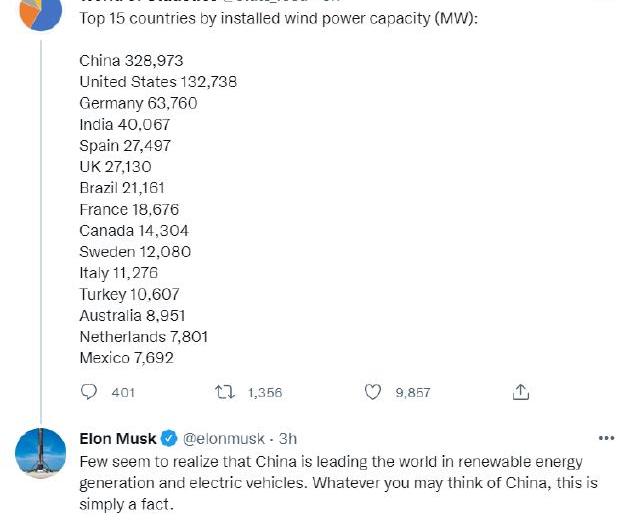
Task: Open the 3h timestamp on Musk's reply
Action: point(287,439)
